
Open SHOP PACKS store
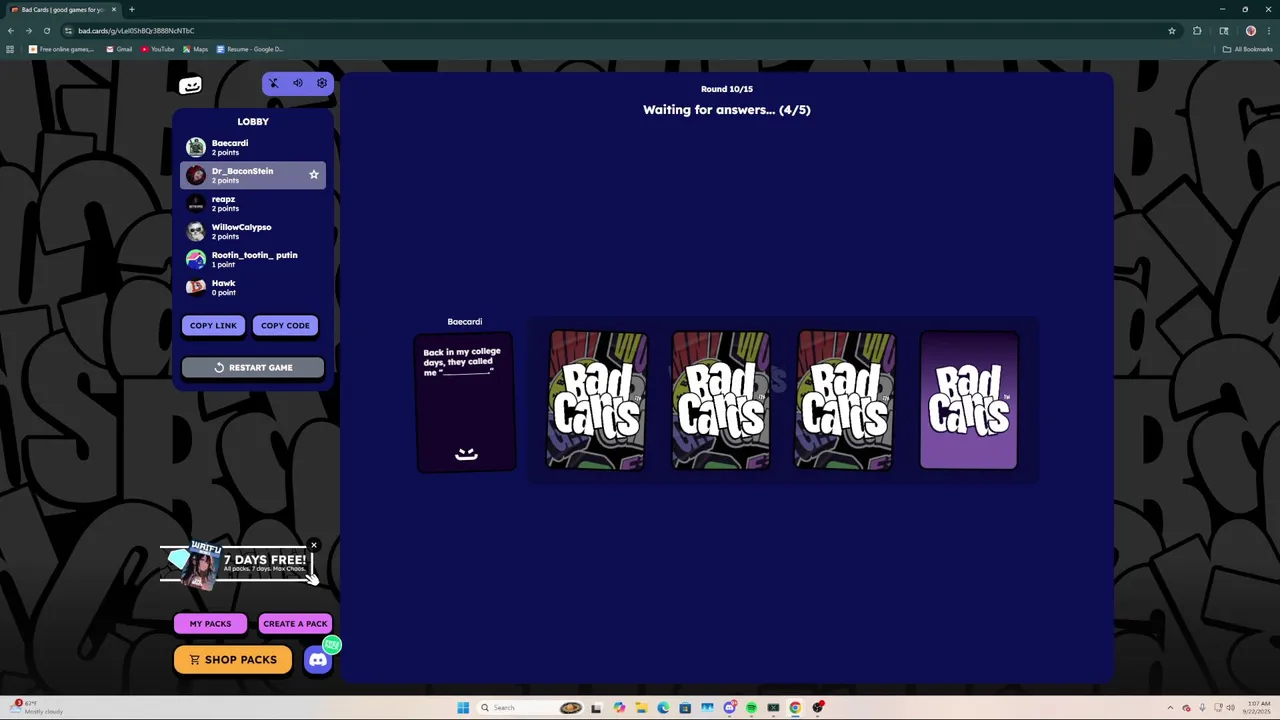coord(232,660)
